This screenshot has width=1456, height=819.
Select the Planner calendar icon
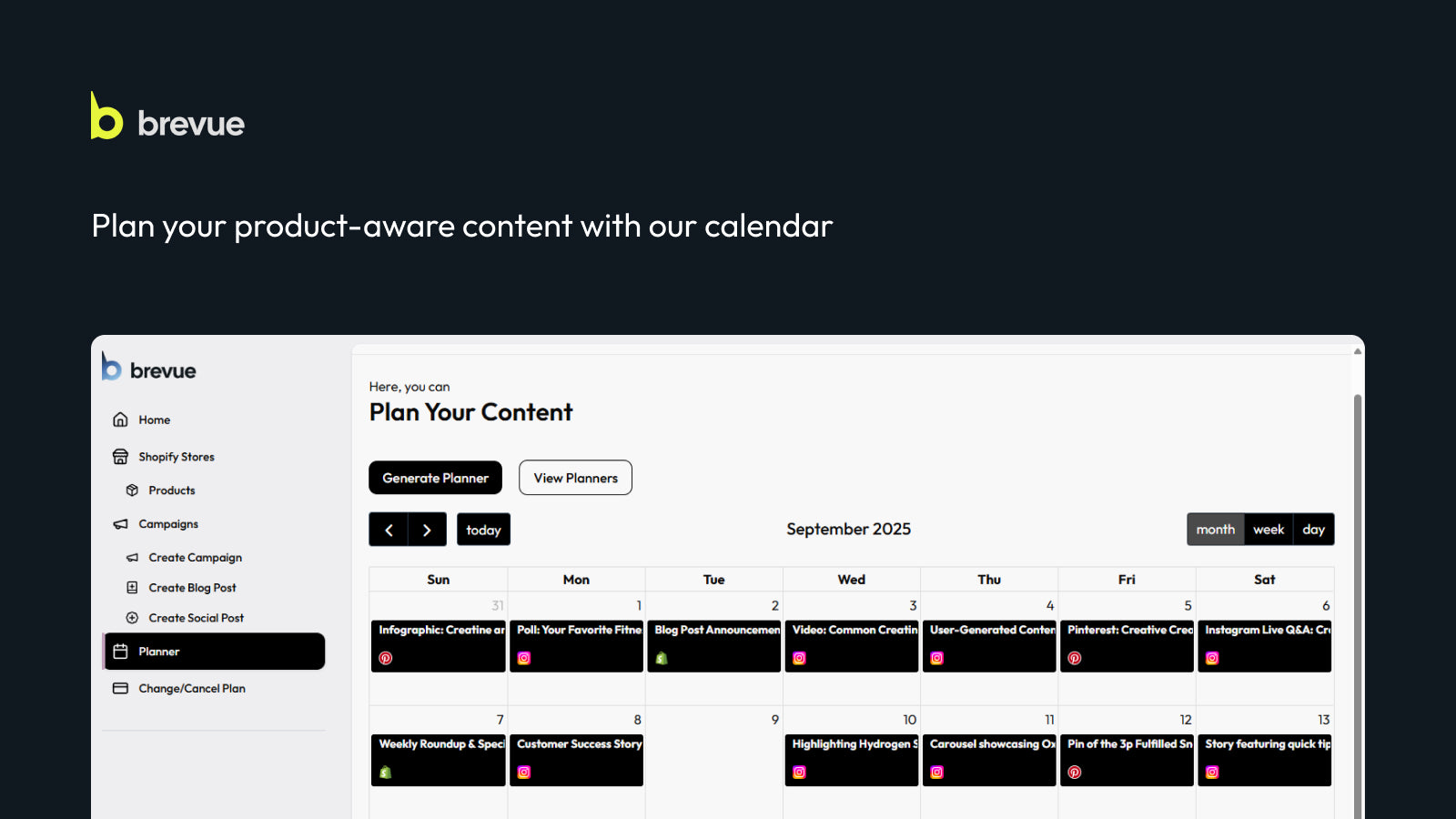click(x=120, y=651)
